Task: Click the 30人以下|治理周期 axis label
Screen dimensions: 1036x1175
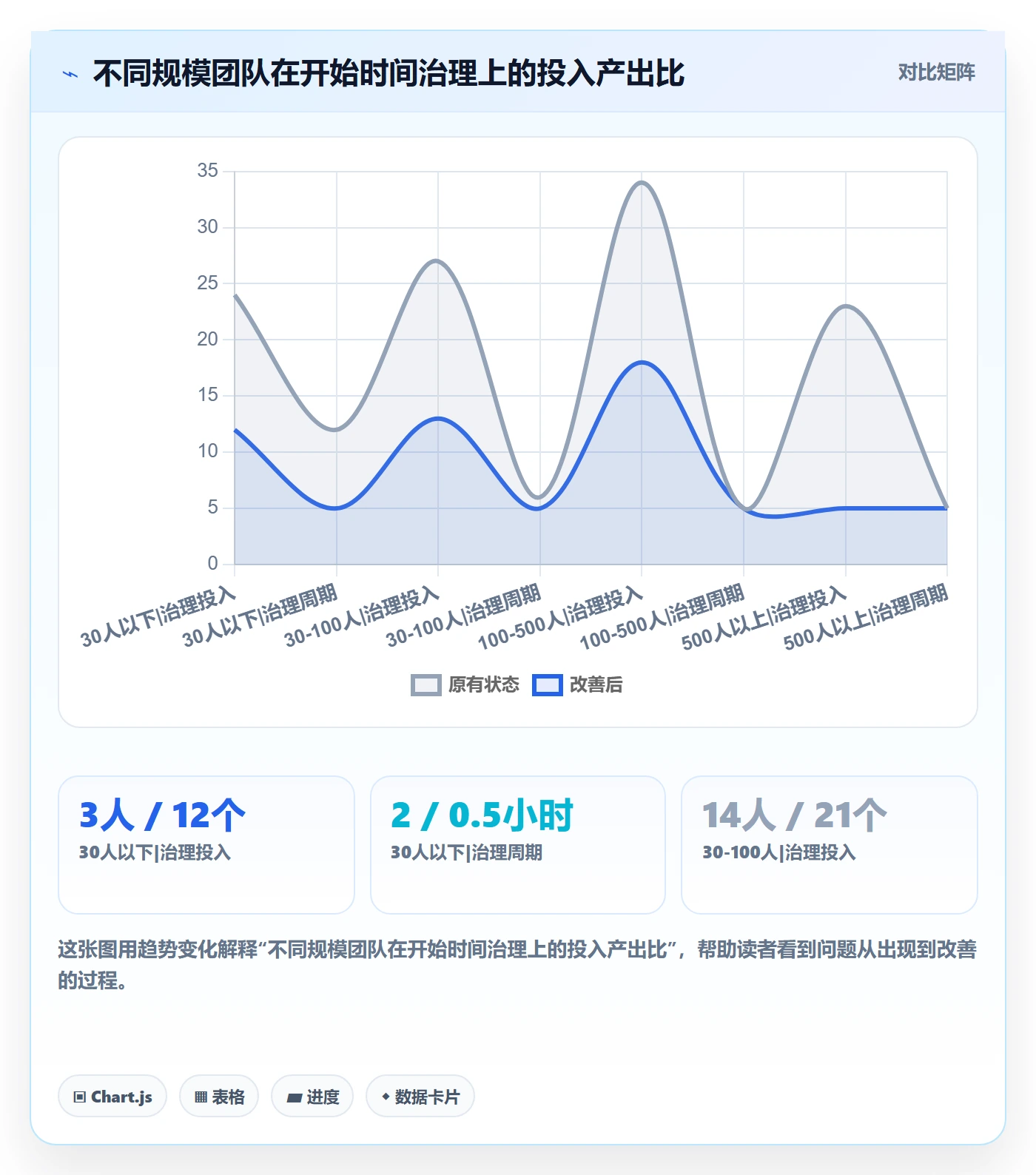Action: tap(260, 616)
